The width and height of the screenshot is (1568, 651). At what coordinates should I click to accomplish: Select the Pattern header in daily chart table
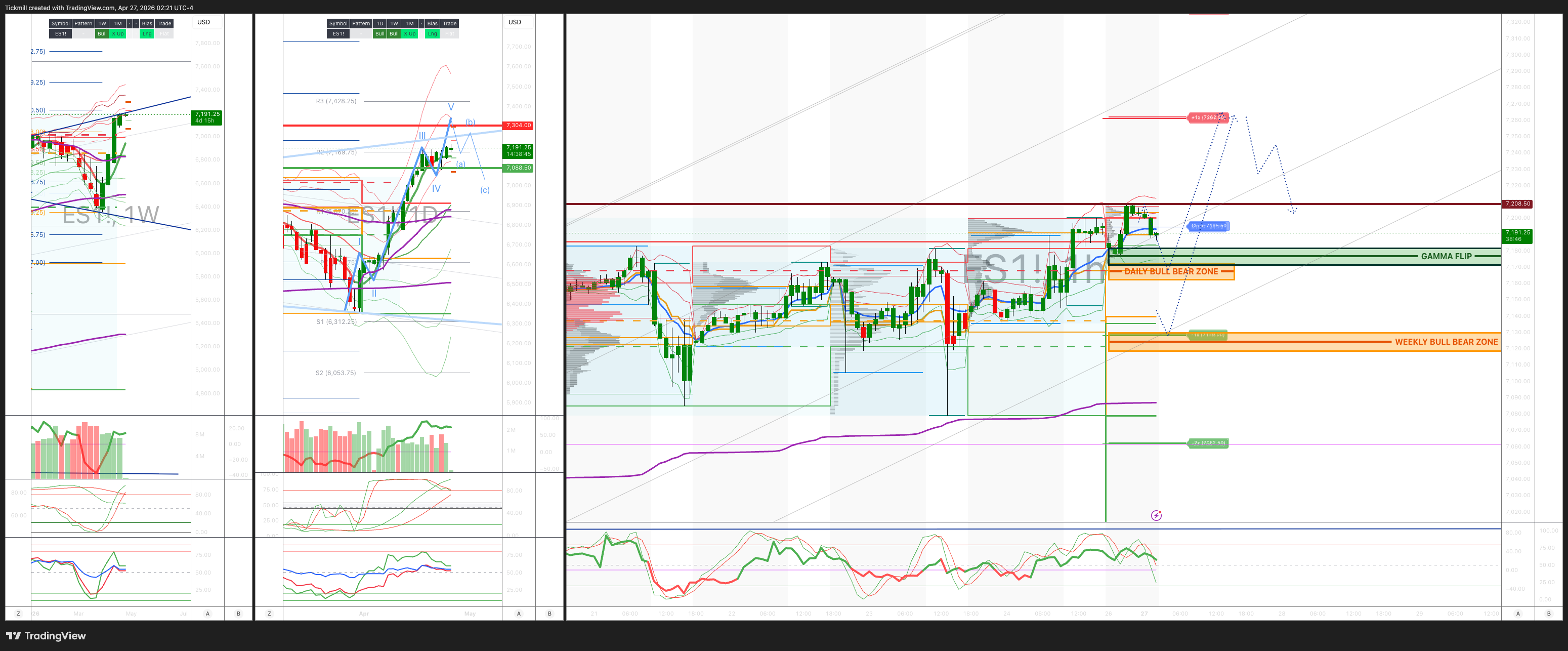tap(361, 23)
